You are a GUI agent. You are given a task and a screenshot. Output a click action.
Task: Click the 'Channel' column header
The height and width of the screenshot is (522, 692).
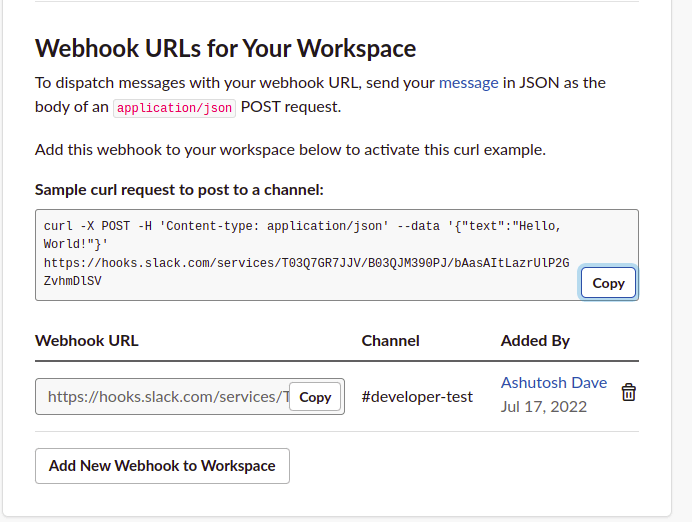pos(390,341)
